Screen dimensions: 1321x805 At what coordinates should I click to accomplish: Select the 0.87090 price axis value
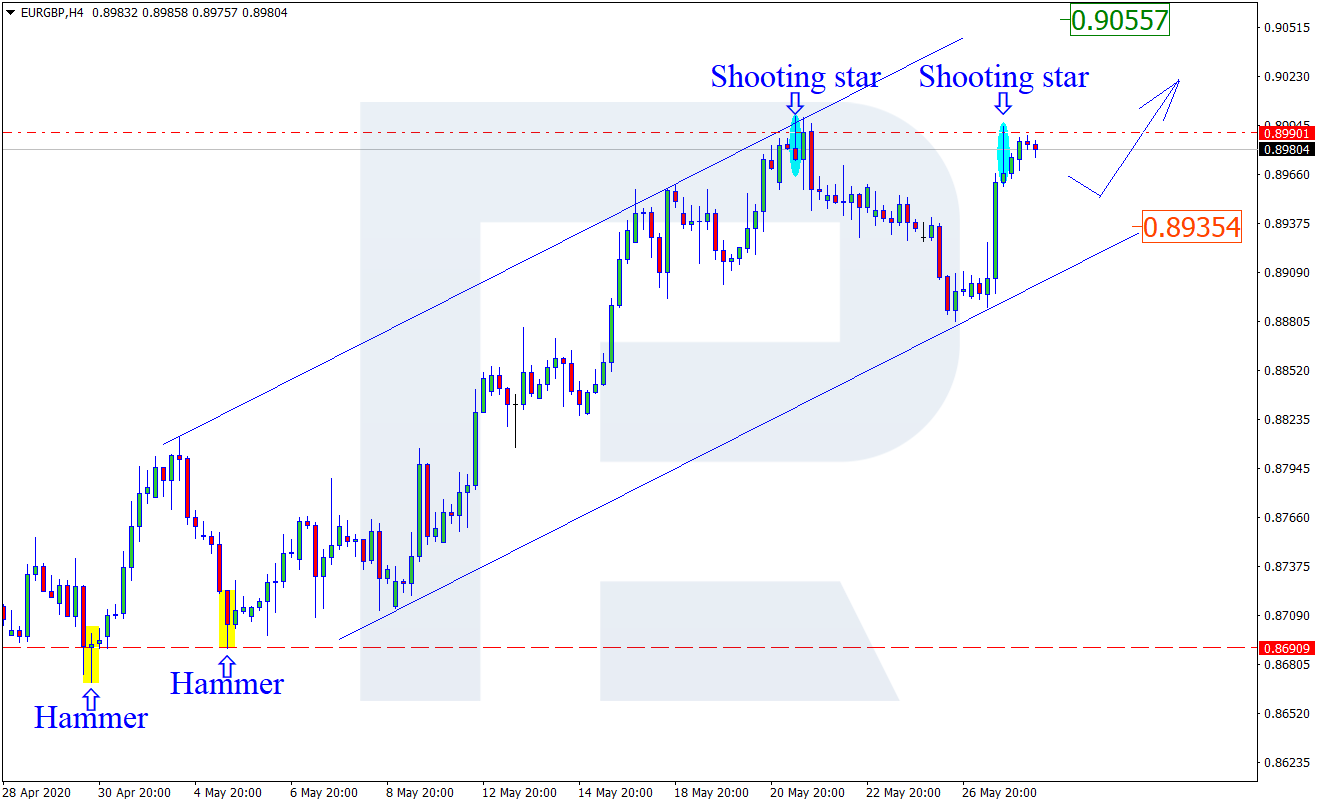click(1286, 615)
